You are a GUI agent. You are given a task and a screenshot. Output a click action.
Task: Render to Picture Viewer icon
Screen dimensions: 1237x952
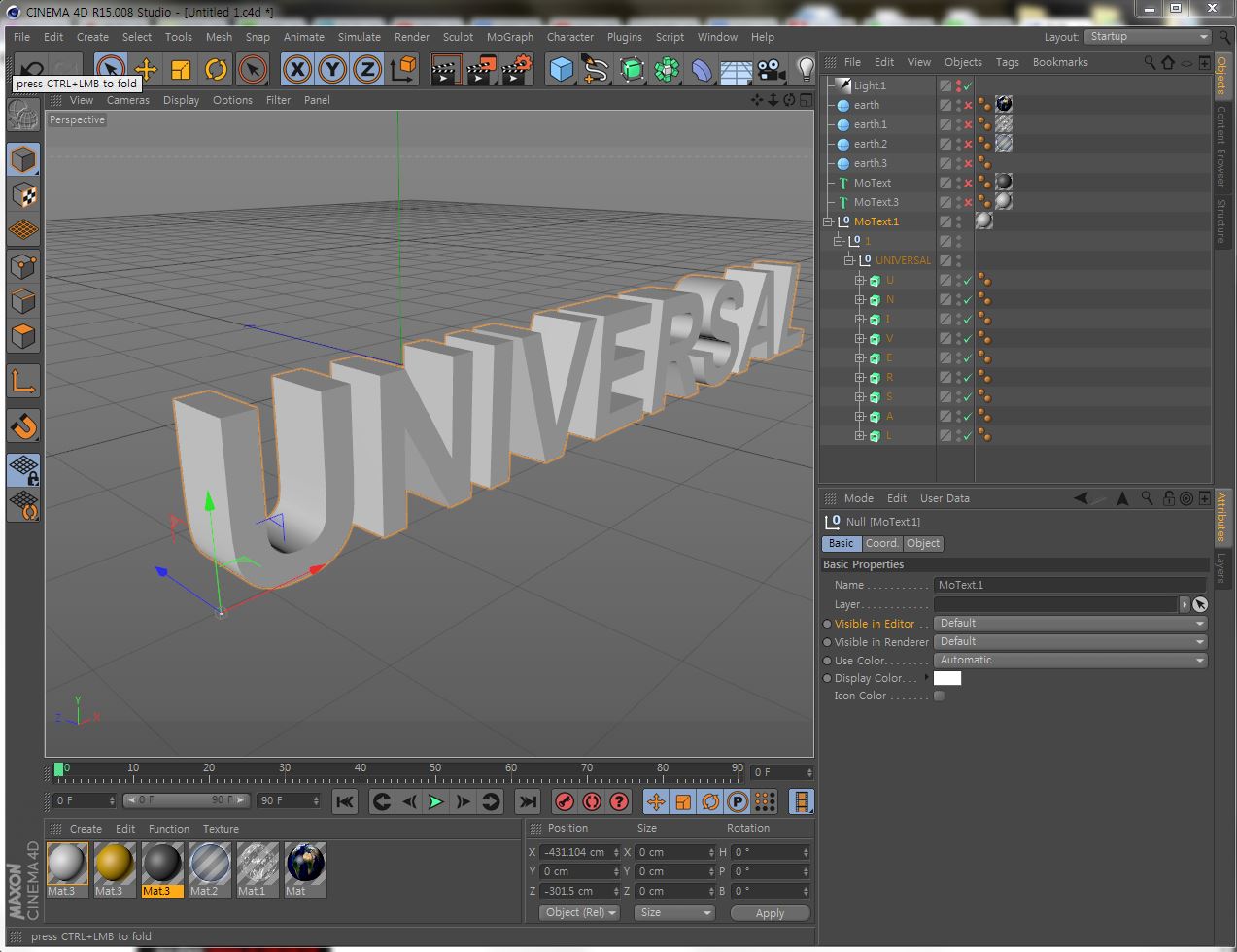(x=481, y=69)
